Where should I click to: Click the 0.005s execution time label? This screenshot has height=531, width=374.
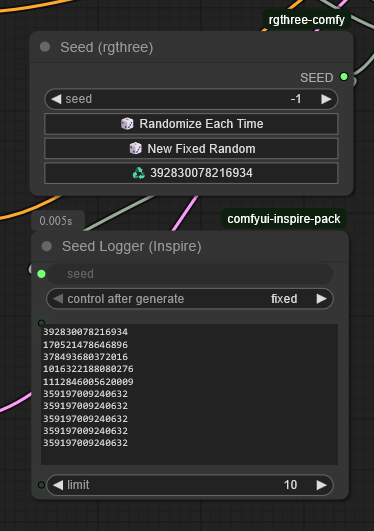[56, 221]
